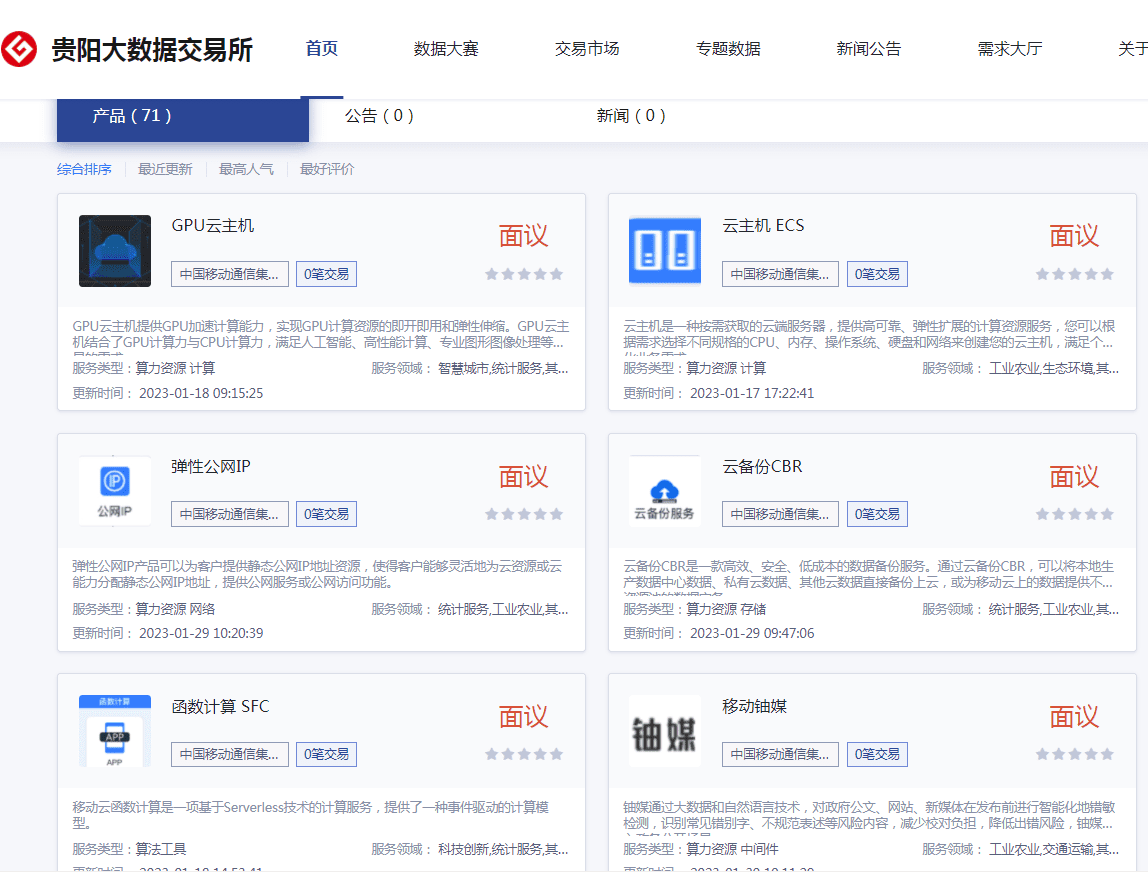Image resolution: width=1148 pixels, height=874 pixels.
Task: Click the 云主机 ECS server icon
Action: [665, 251]
